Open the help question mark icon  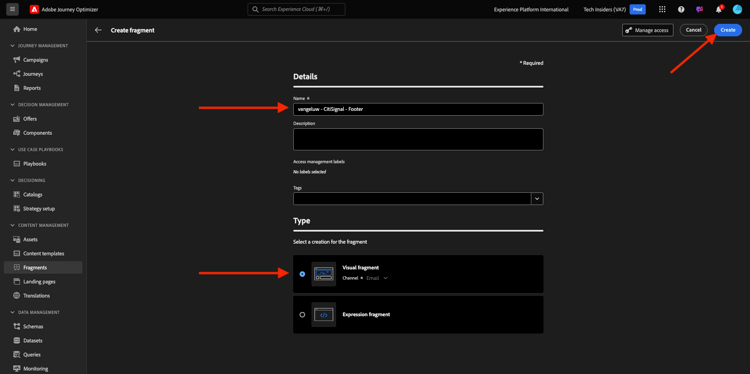click(681, 9)
